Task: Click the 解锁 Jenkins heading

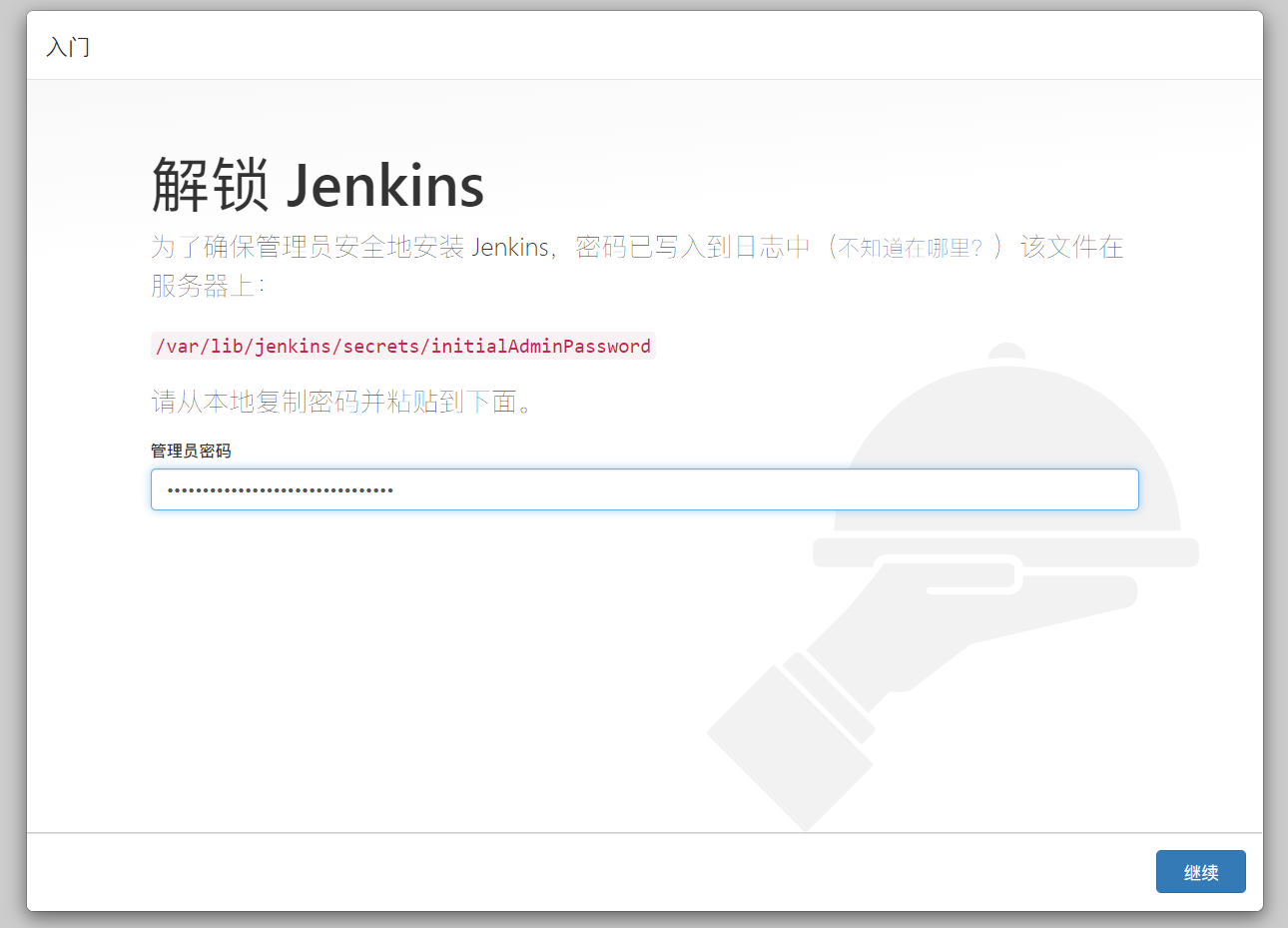Action: pyautogui.click(x=318, y=186)
